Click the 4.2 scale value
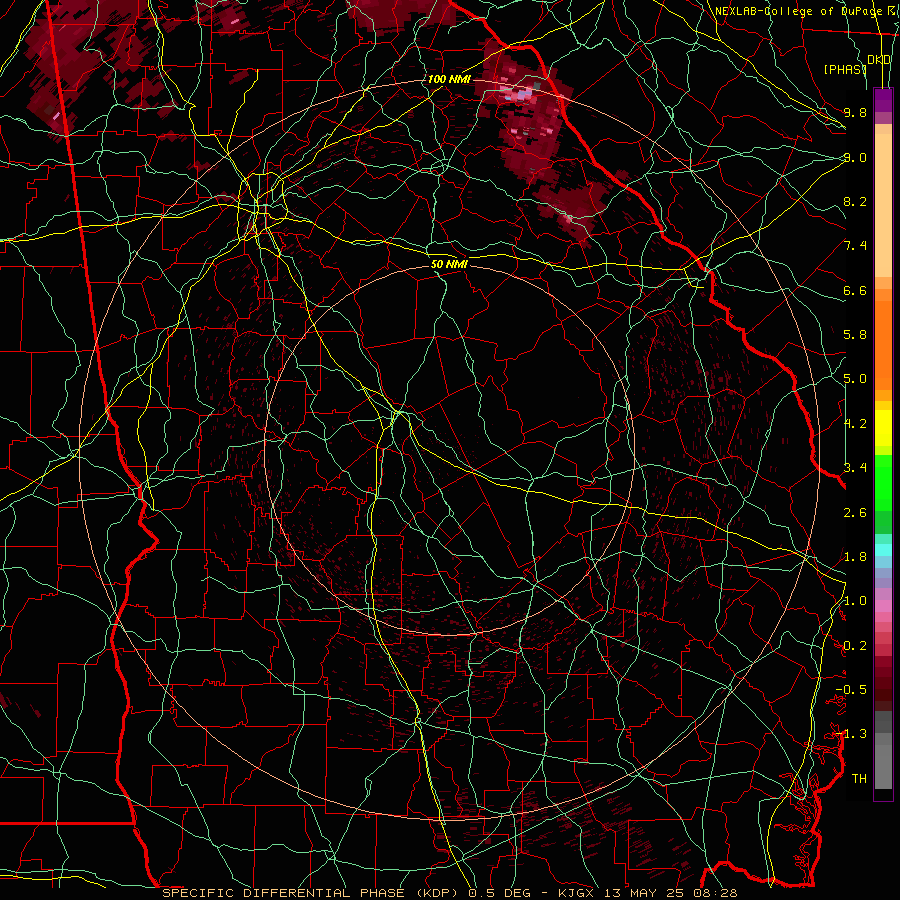 coord(855,424)
